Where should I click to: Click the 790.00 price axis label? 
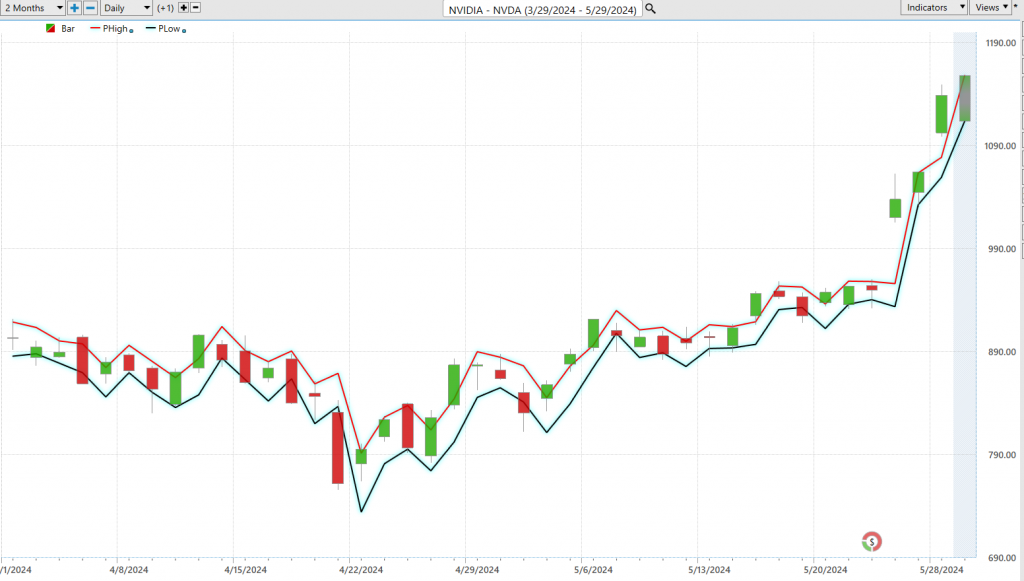click(1002, 455)
